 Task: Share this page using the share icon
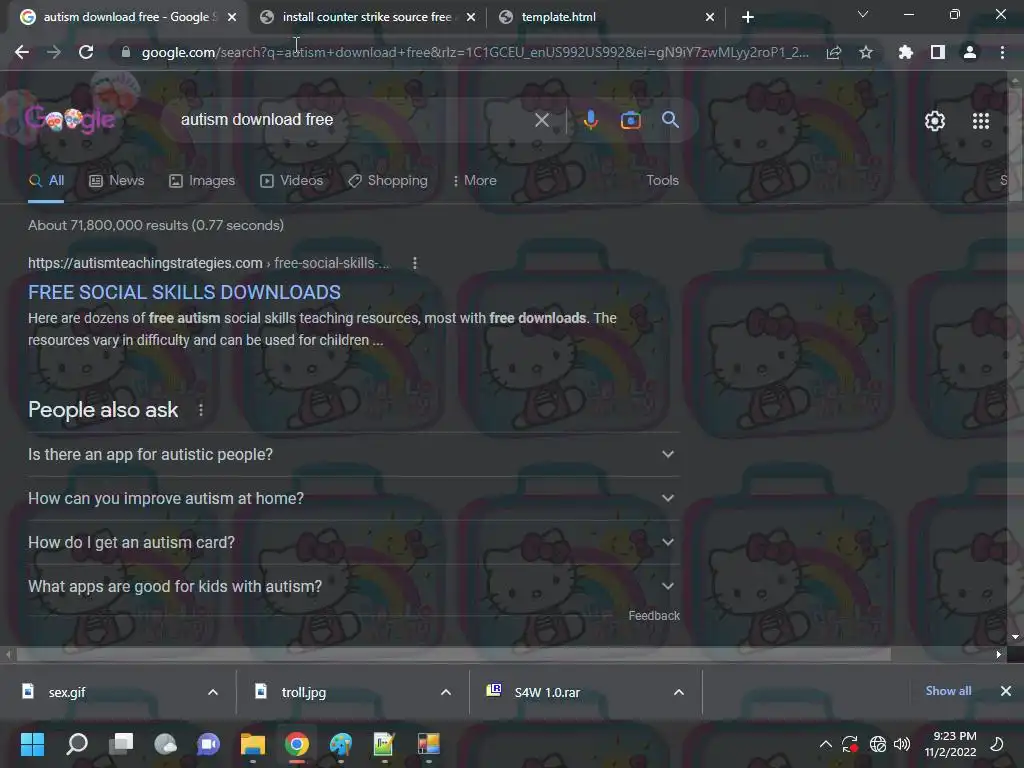834,52
